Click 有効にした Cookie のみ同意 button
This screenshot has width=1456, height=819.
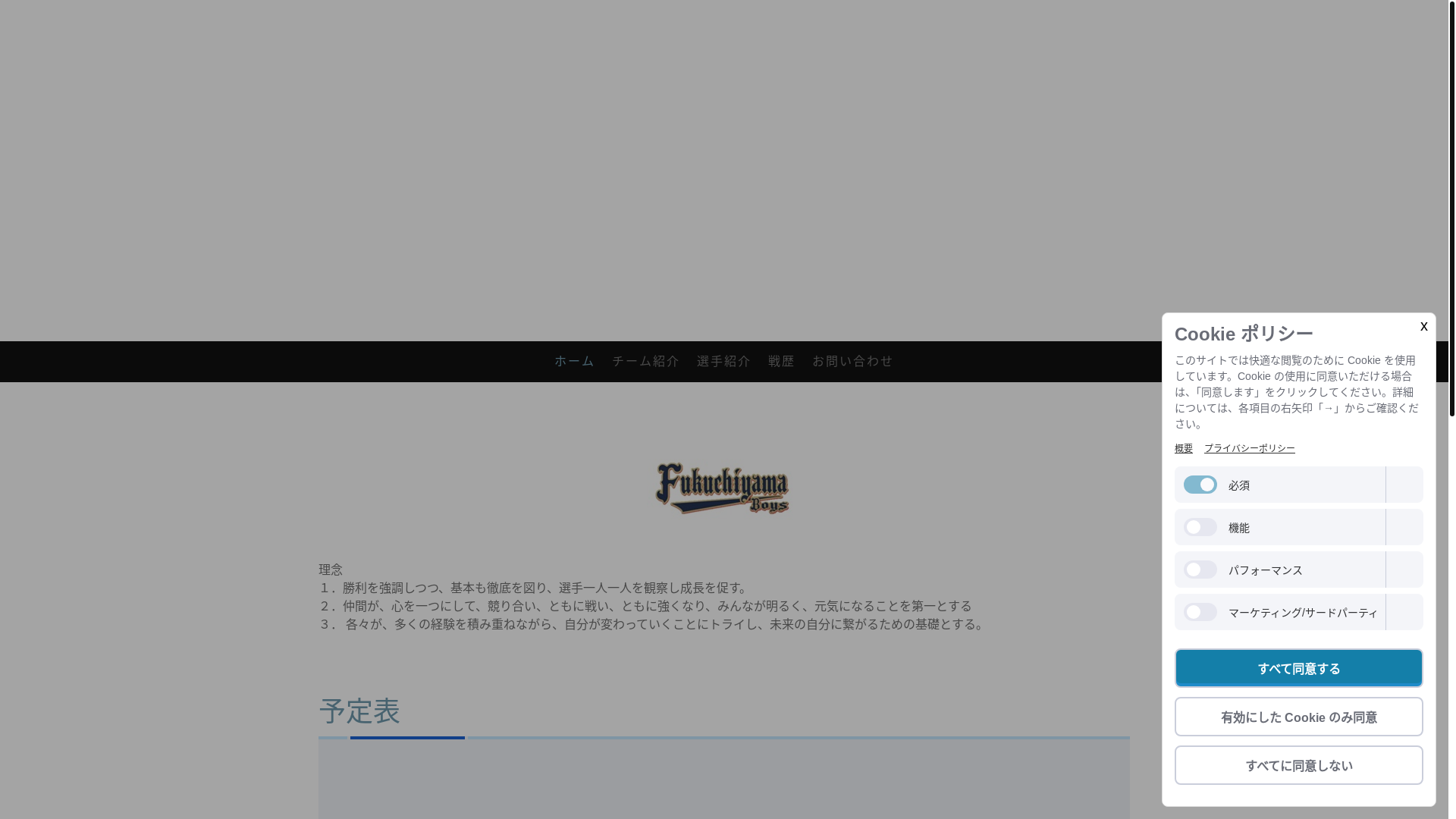point(1299,717)
